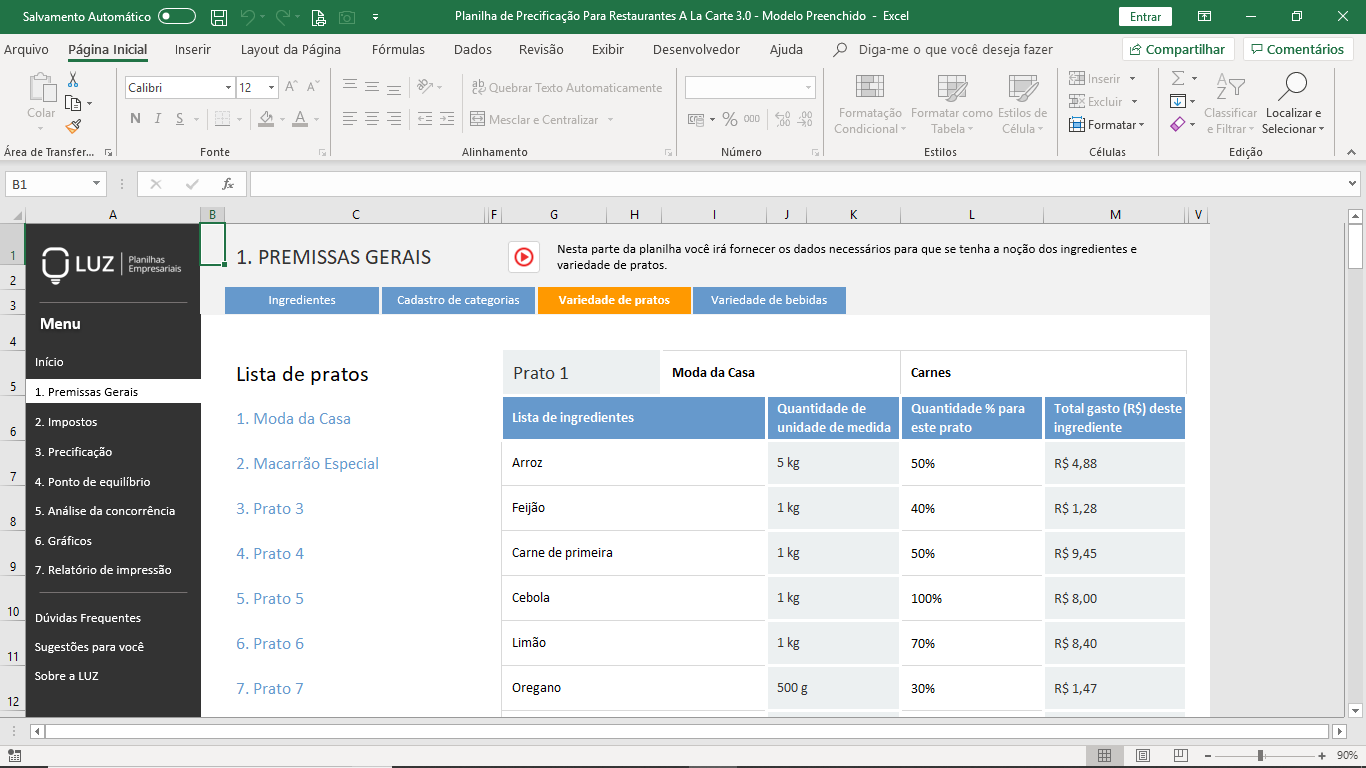Open the Name Box dropdown arrow

pyautogui.click(x=97, y=184)
